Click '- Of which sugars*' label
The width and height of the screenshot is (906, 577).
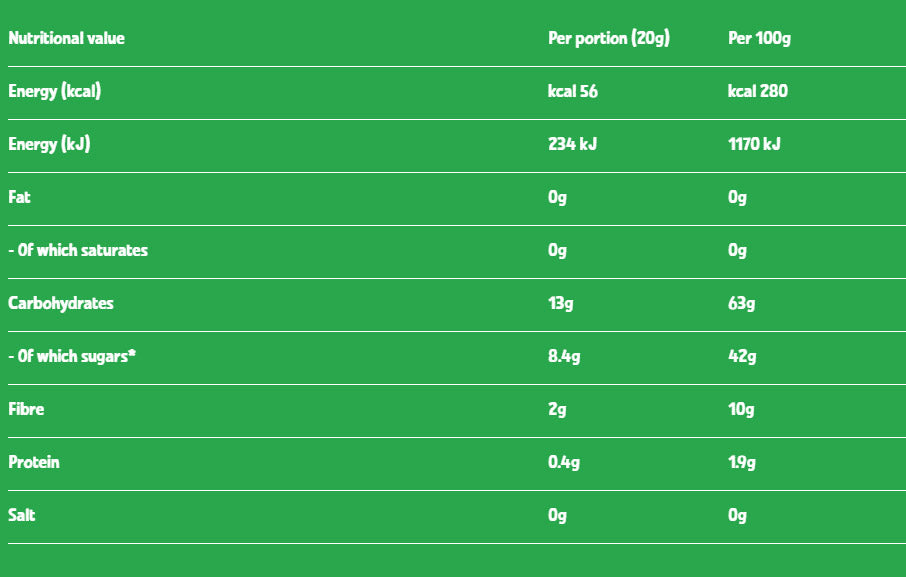click(71, 357)
